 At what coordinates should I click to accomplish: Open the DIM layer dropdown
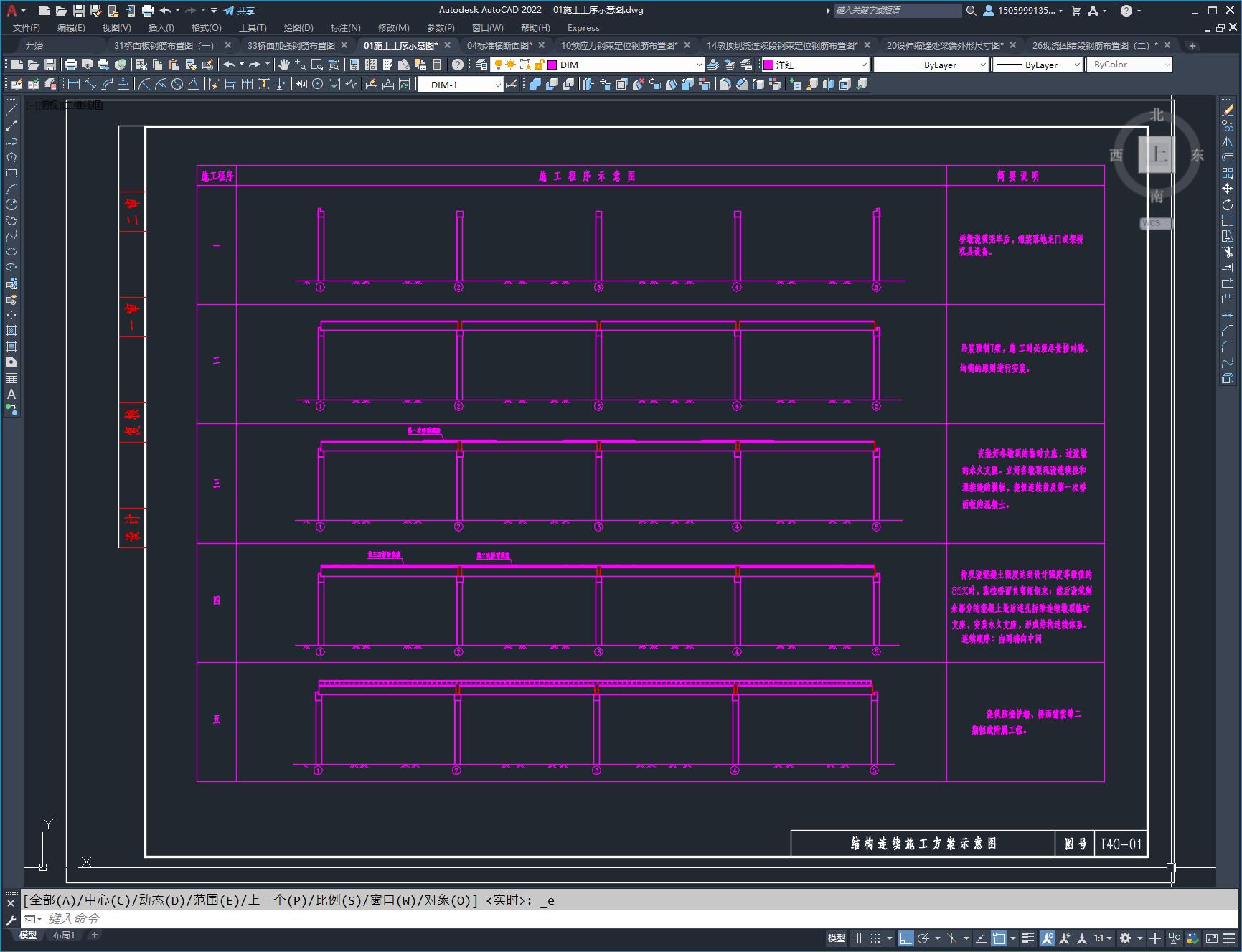coord(699,65)
